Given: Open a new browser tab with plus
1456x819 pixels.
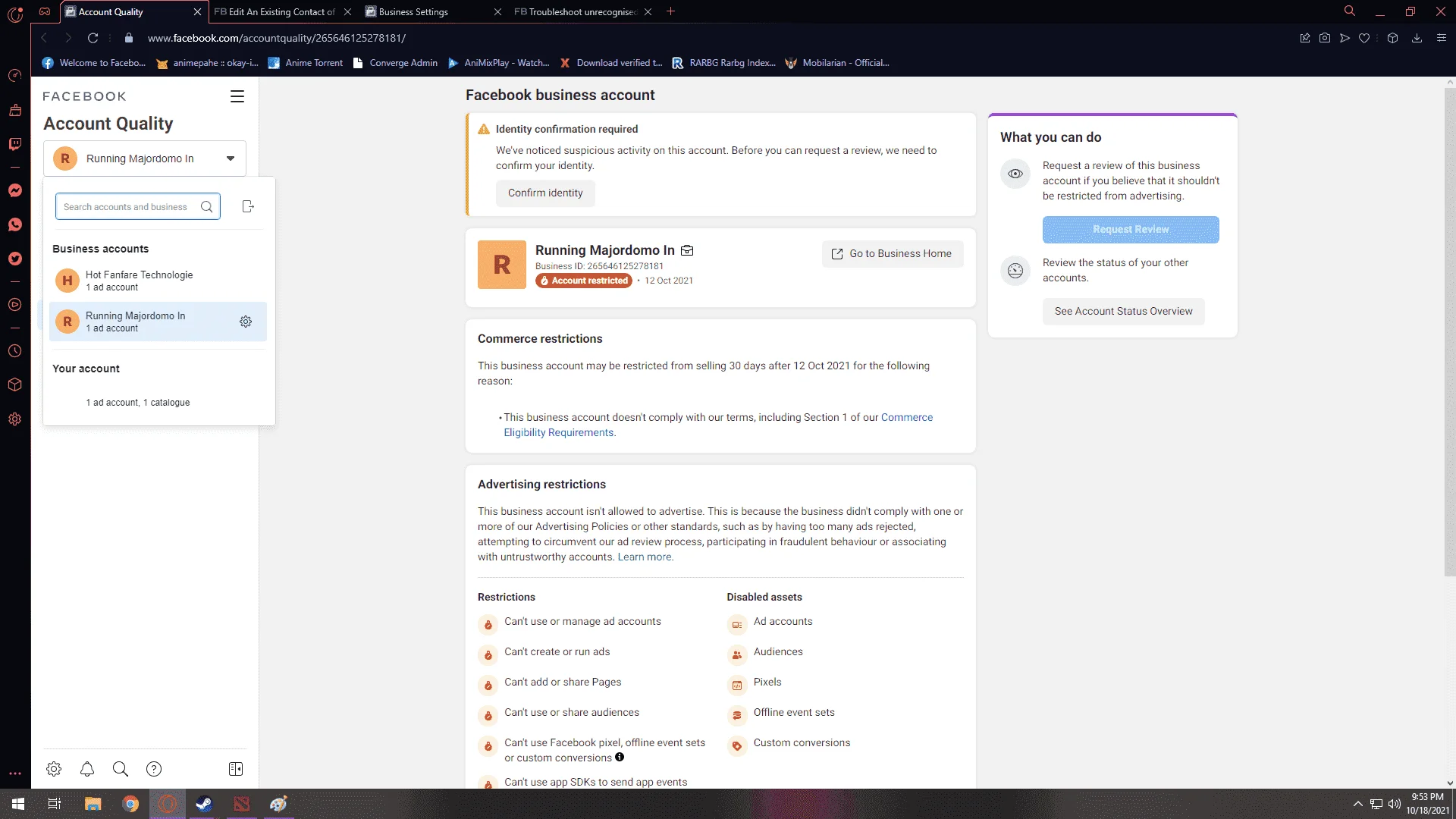Looking at the screenshot, I should 670,11.
